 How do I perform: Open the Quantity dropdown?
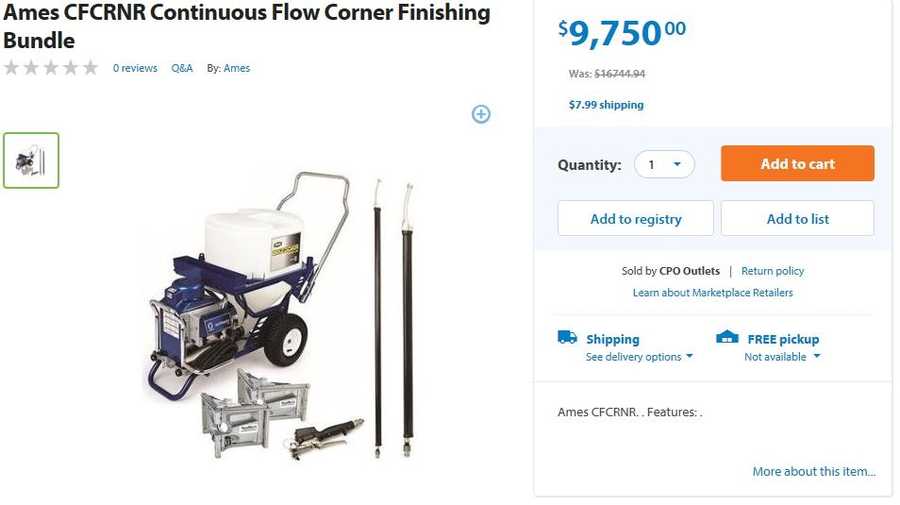664,164
